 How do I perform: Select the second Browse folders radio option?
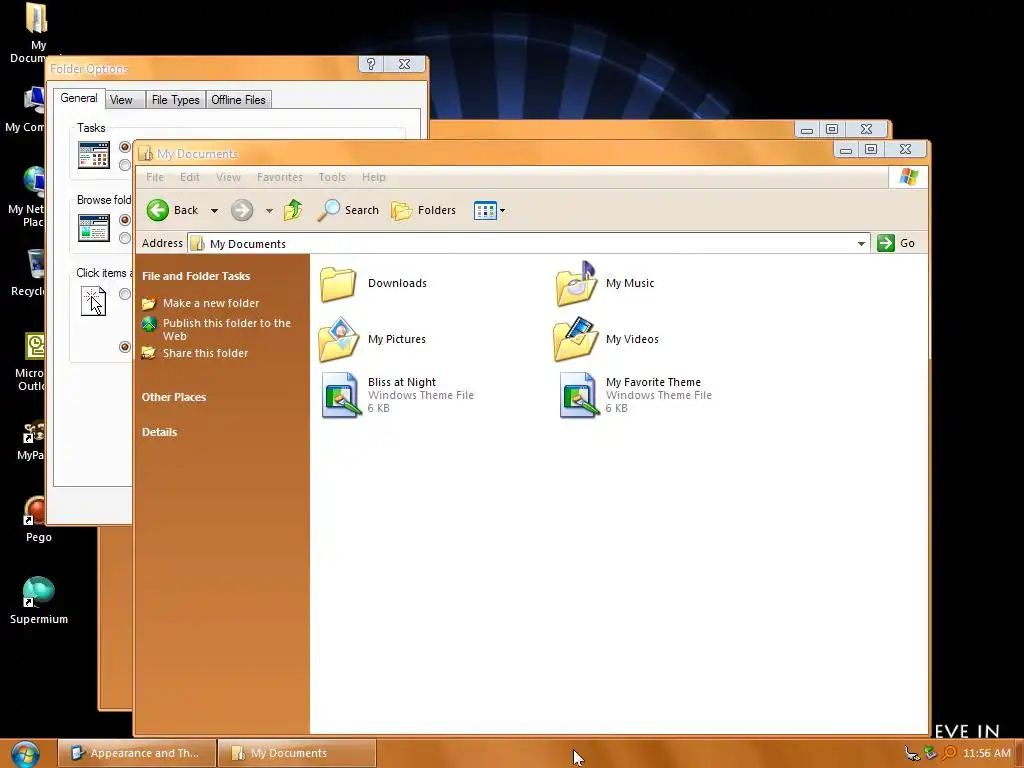point(125,238)
